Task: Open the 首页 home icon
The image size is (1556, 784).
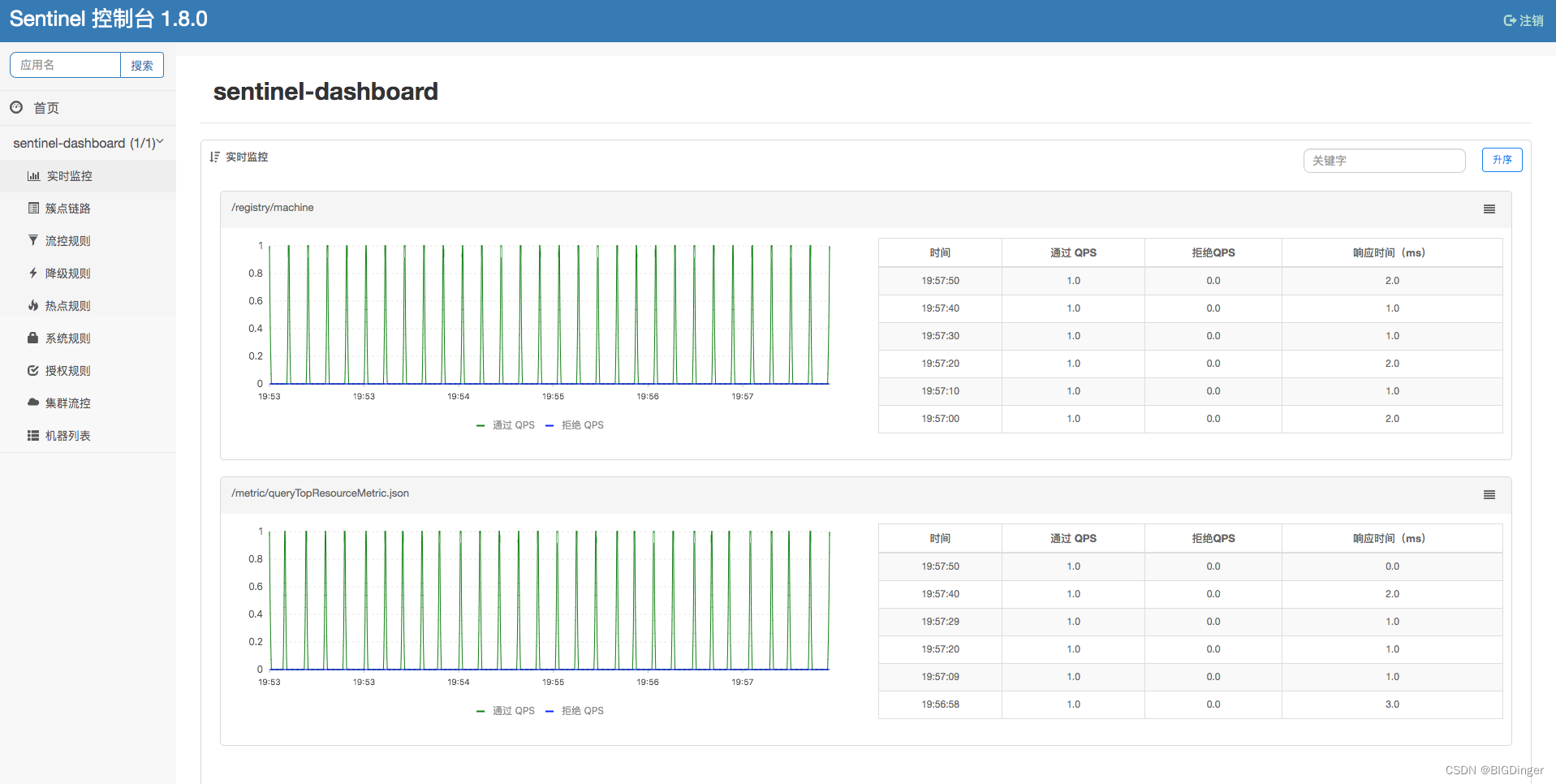Action: click(16, 107)
